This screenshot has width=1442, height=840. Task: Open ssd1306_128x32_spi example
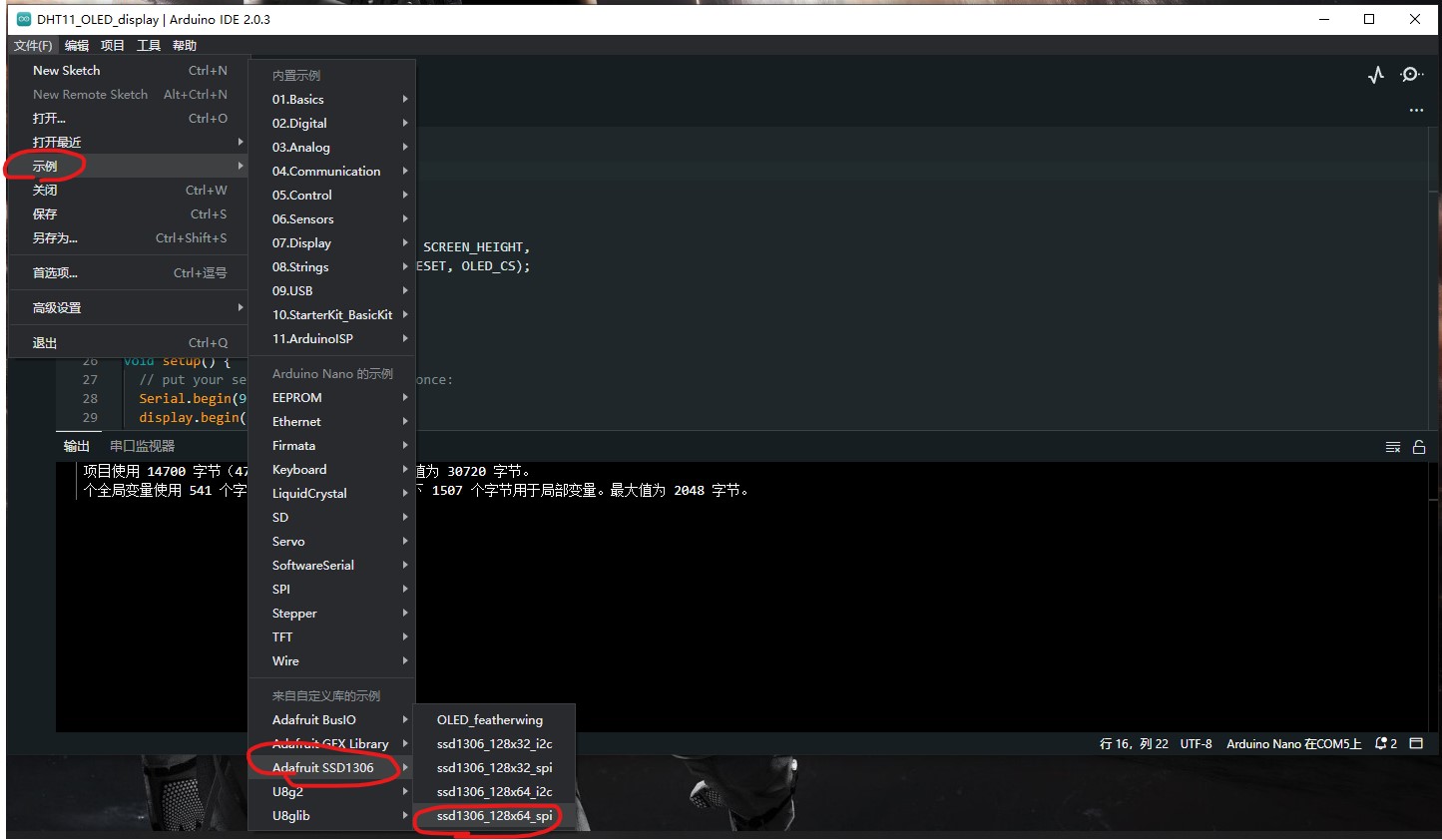494,768
